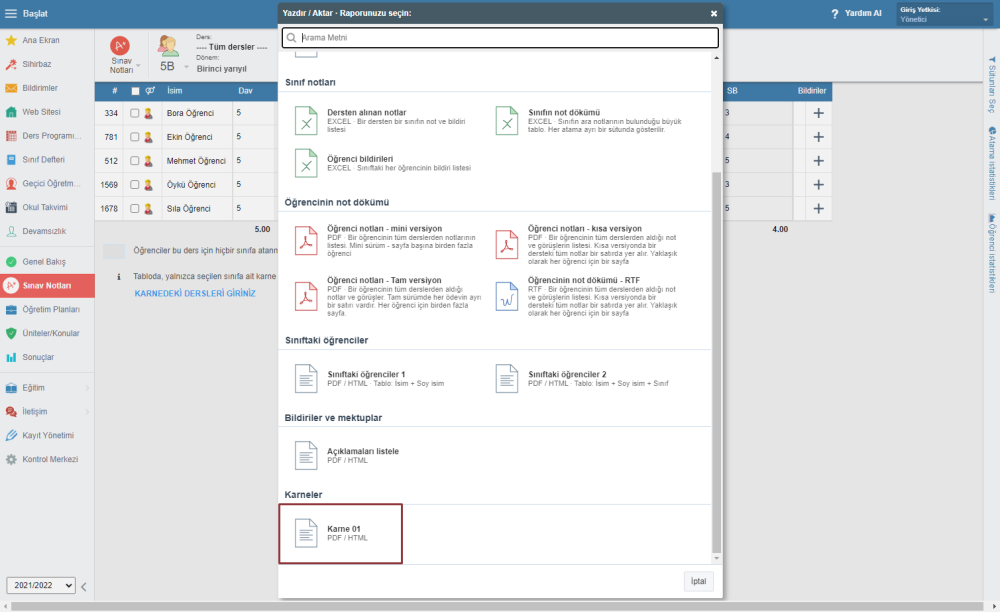Screen dimensions: 1000x612
Task: Open Sınıf Defteri in sidebar
Action: click(43, 159)
